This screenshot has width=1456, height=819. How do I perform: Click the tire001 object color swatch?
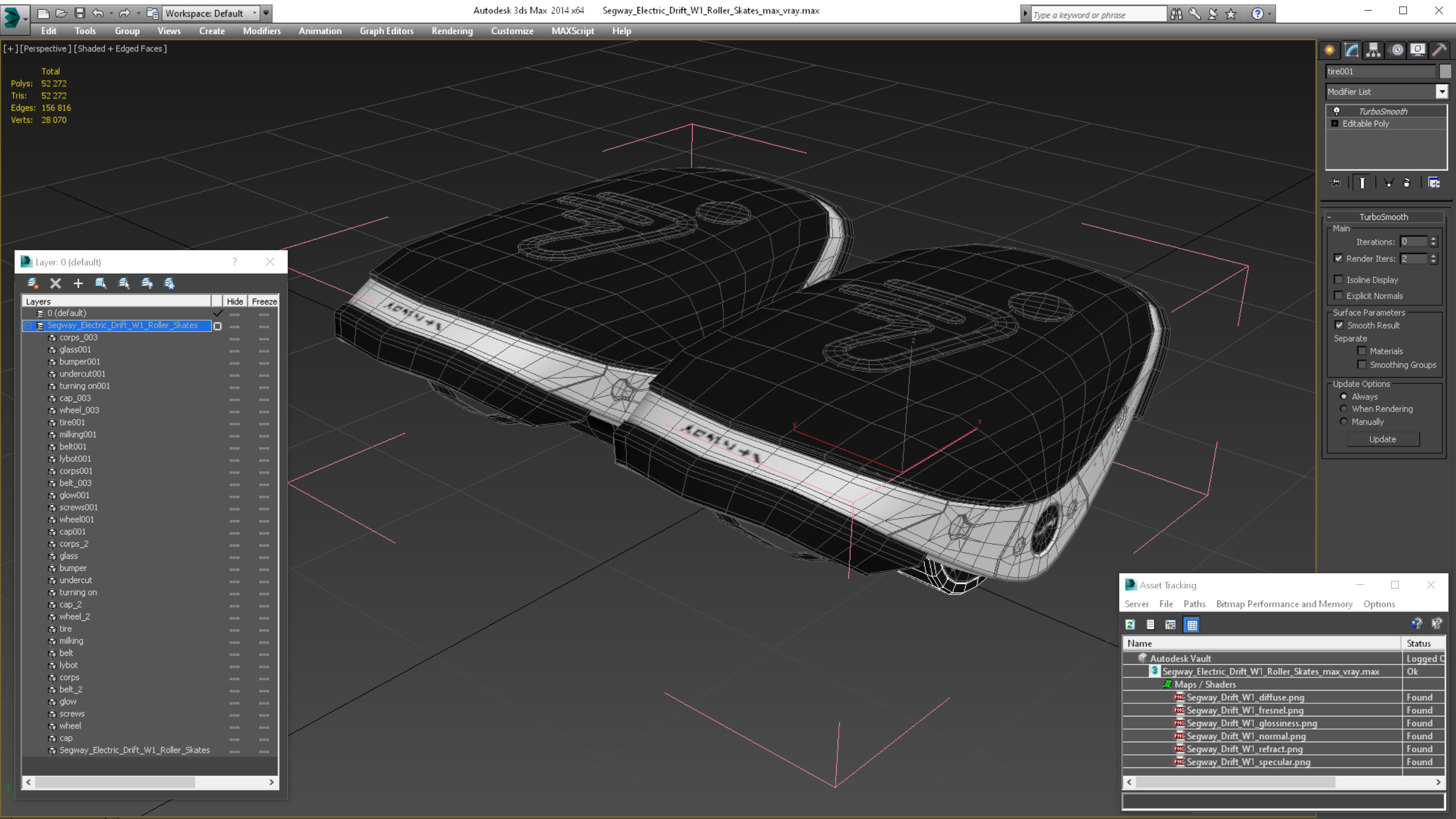[x=1445, y=71]
